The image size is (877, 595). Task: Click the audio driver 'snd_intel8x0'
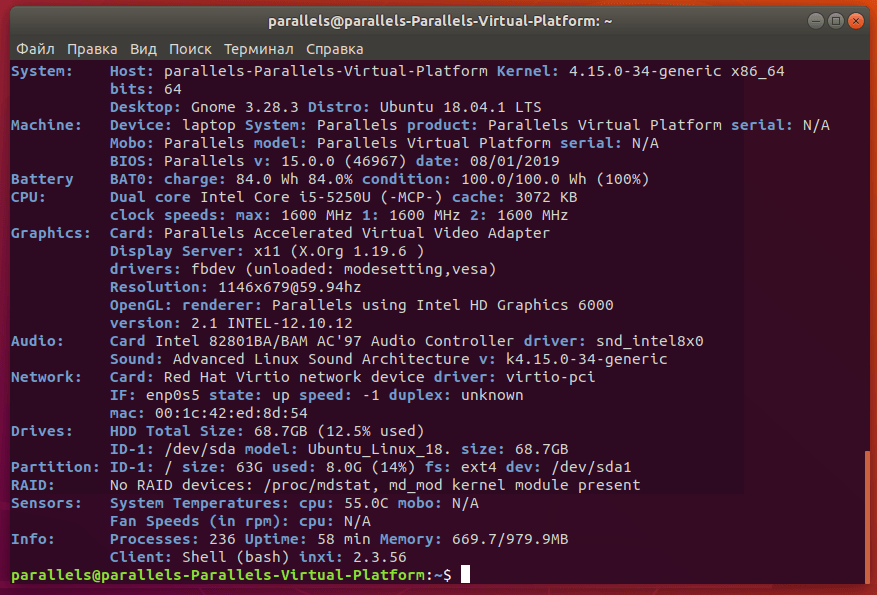coord(649,341)
